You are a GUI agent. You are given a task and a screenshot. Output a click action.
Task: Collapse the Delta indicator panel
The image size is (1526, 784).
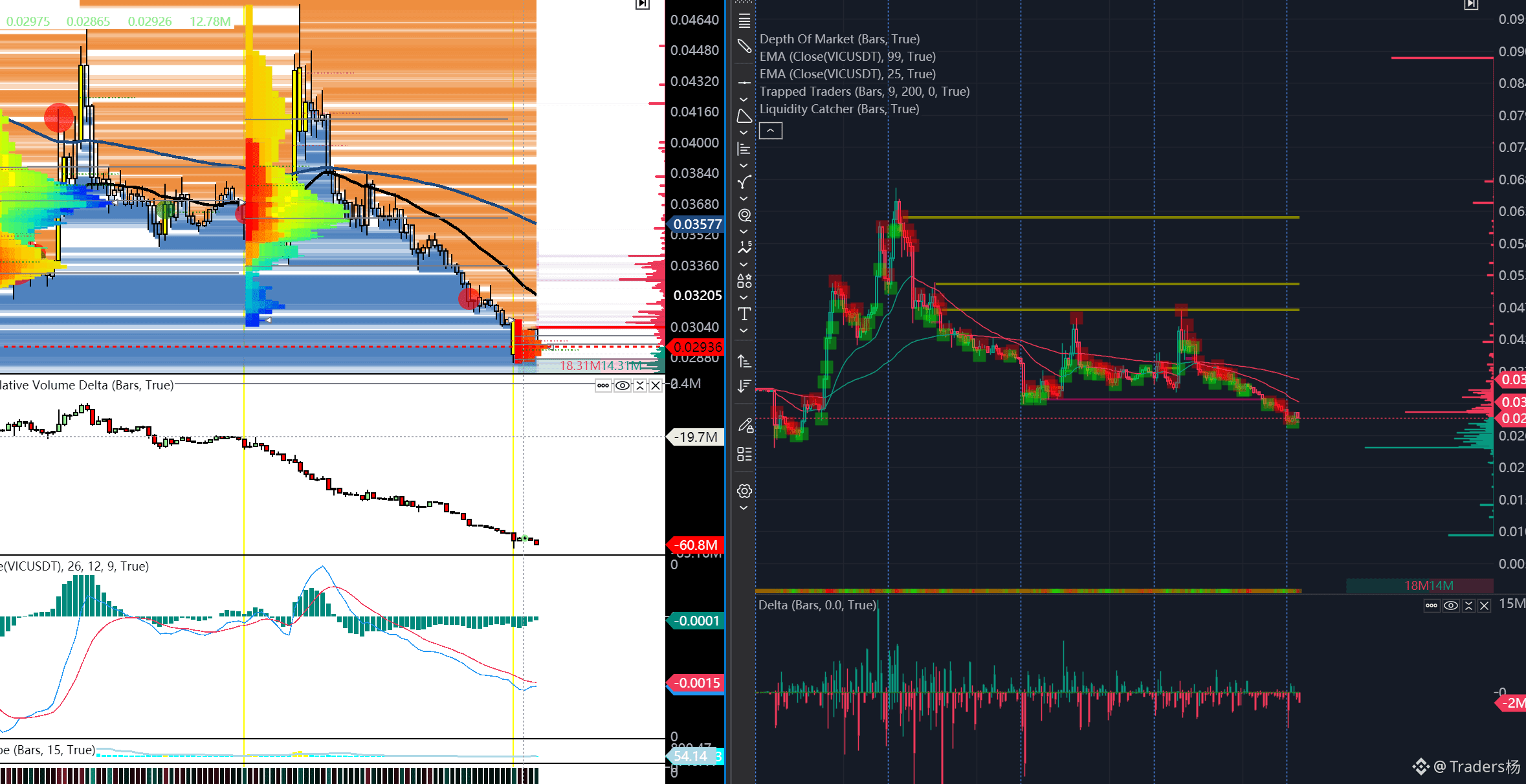(x=1468, y=605)
